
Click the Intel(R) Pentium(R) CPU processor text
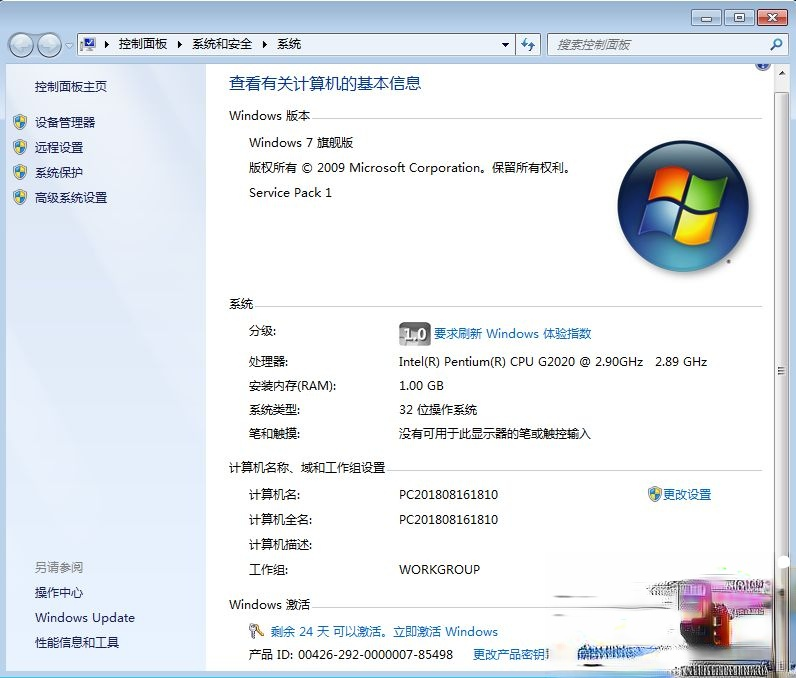point(553,361)
